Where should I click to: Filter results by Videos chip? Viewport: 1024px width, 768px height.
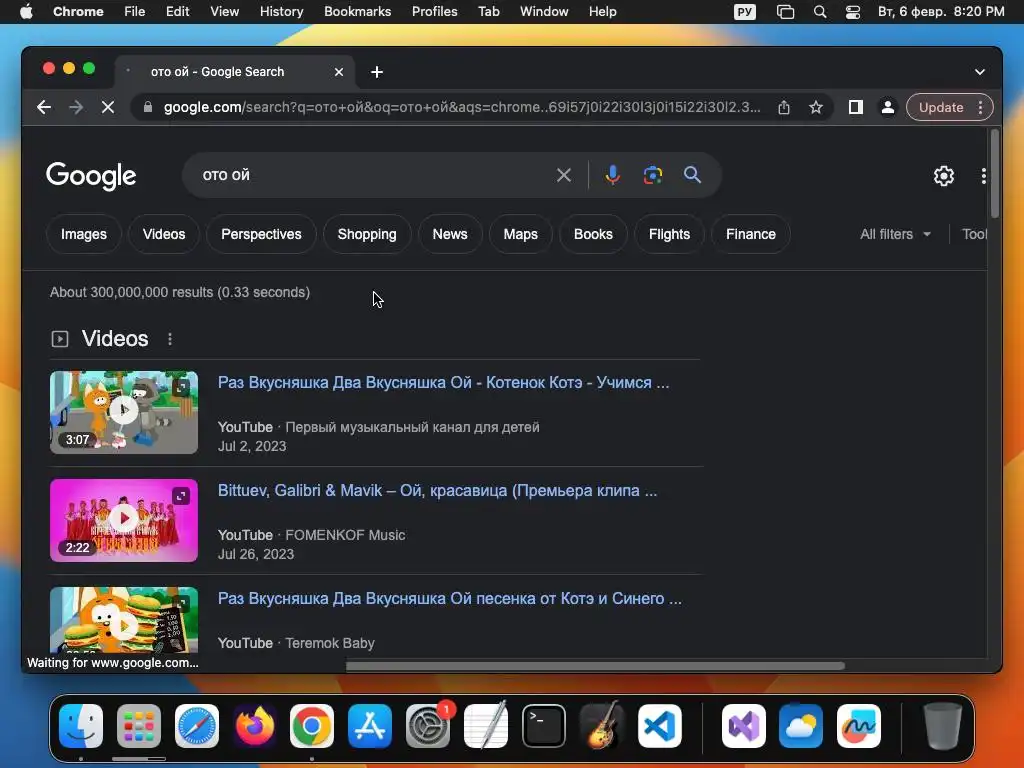click(164, 234)
